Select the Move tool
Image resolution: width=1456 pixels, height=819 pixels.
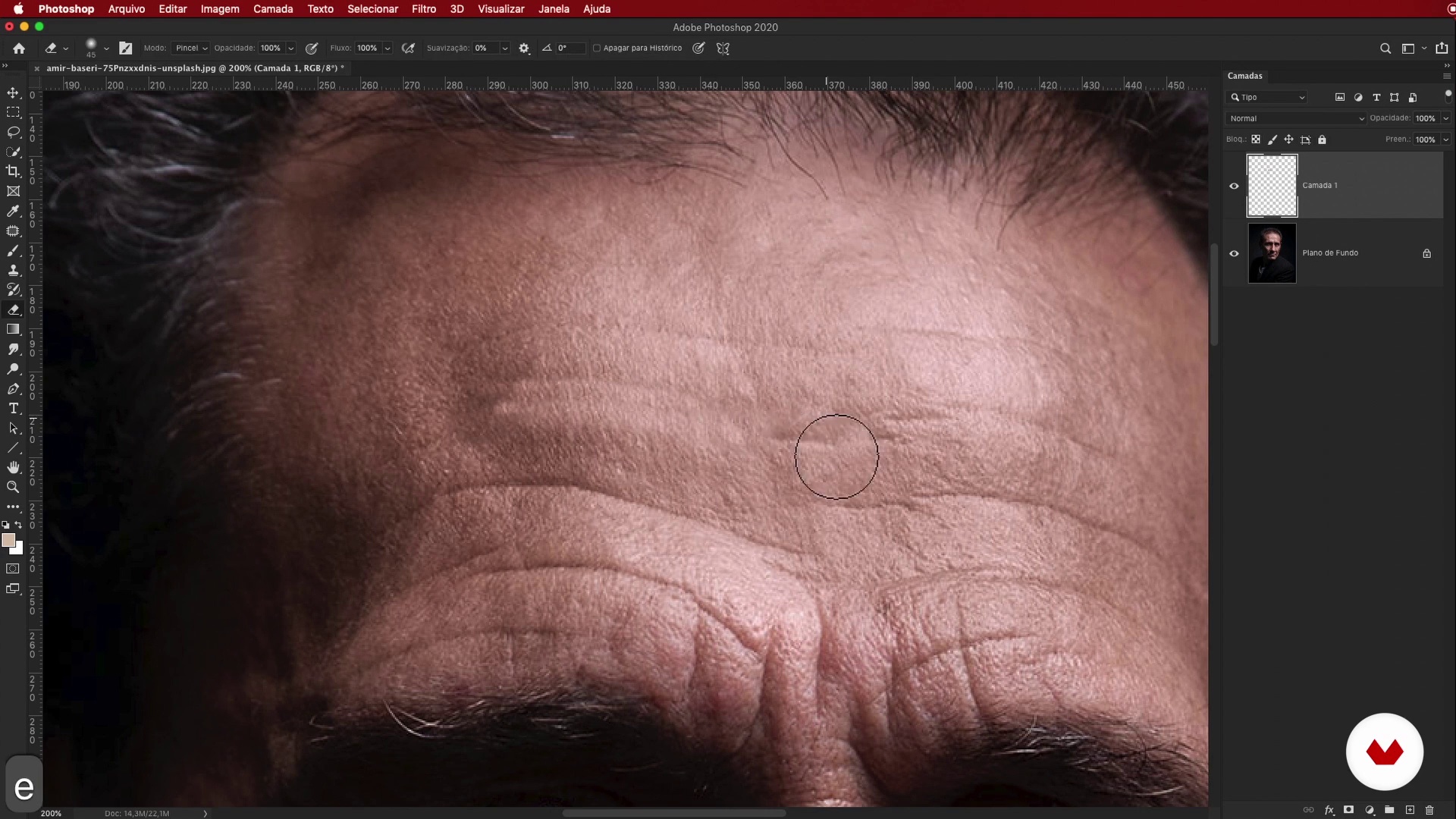(13, 93)
